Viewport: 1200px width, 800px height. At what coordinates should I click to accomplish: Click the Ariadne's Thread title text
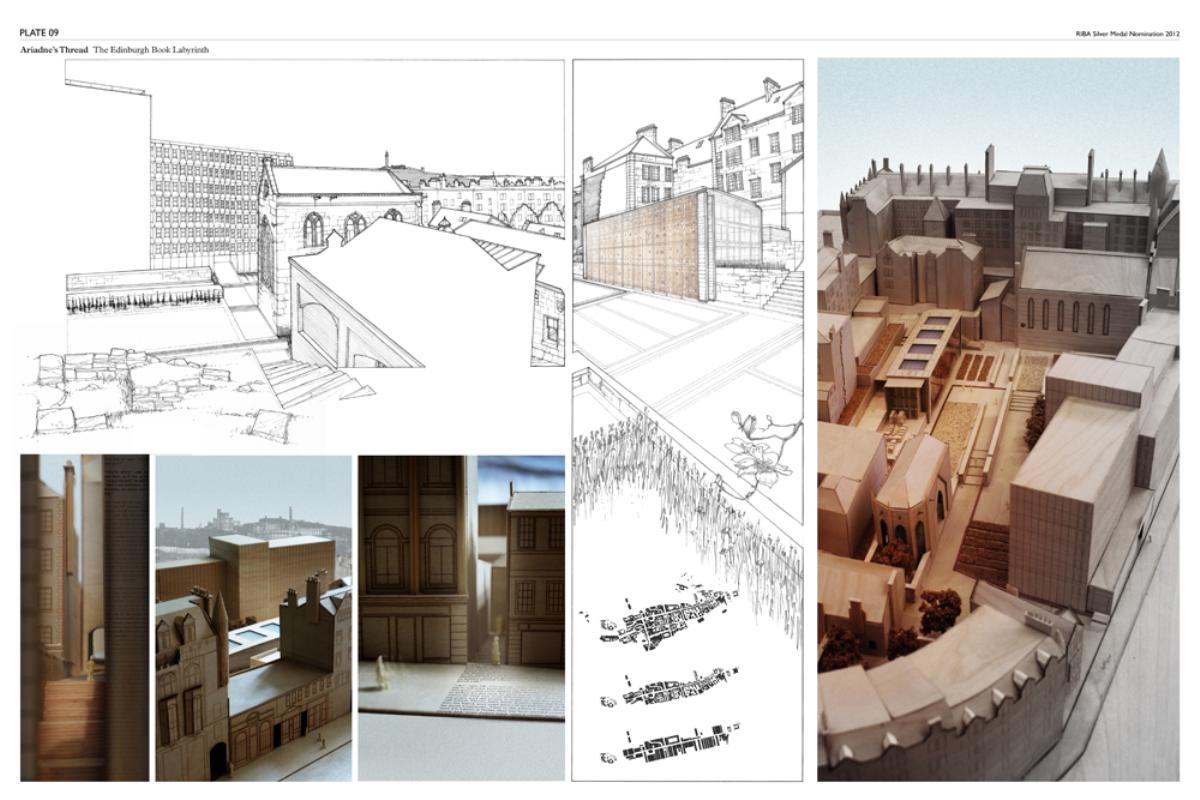click(54, 50)
